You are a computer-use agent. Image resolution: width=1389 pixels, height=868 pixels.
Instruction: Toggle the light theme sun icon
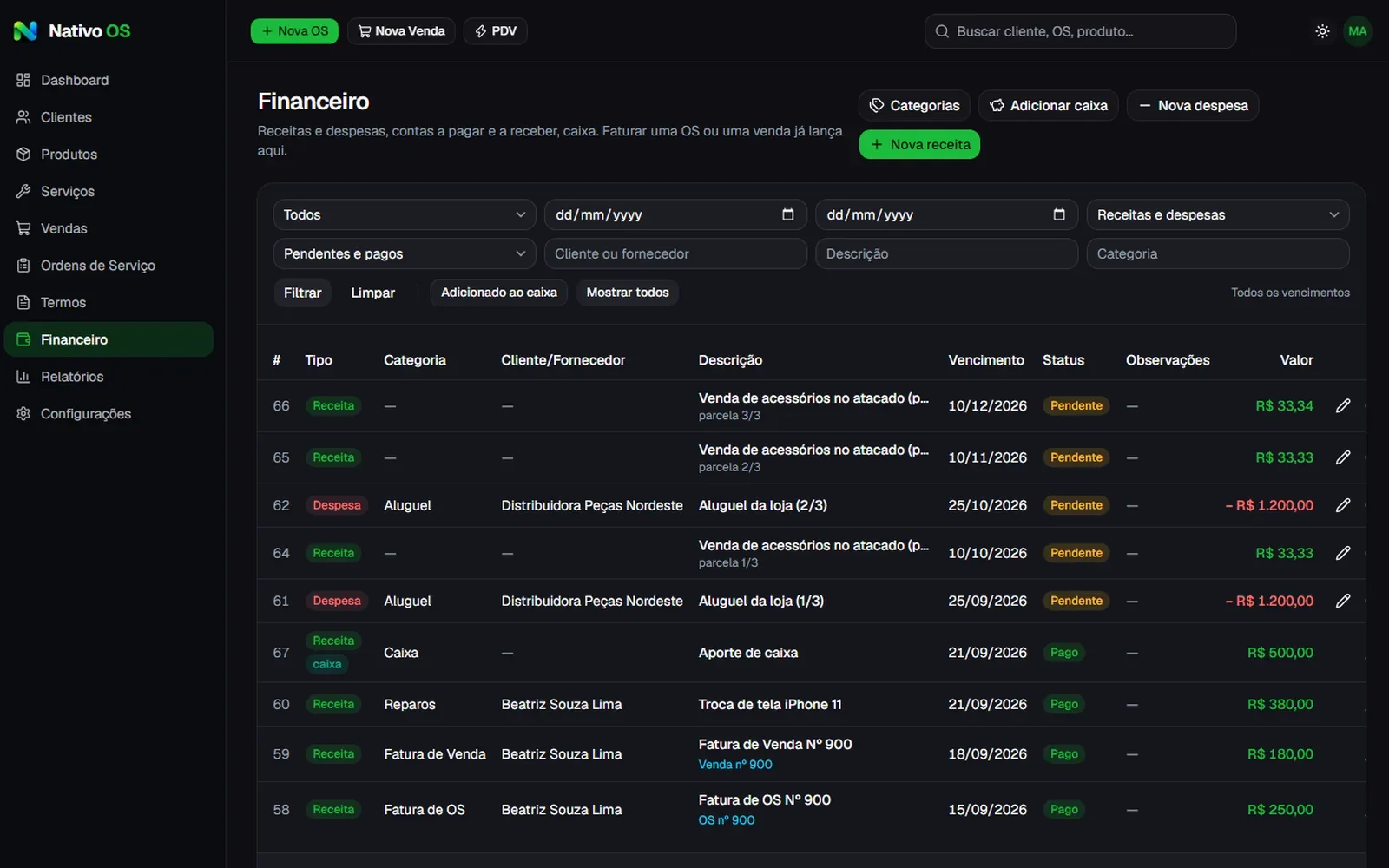tap(1322, 31)
